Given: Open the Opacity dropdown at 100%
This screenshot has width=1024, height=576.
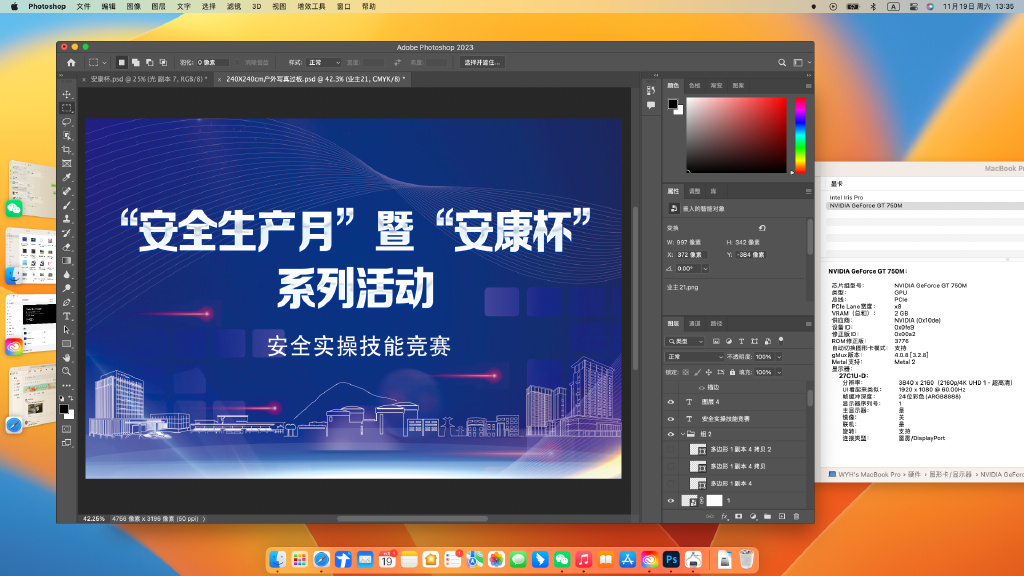Looking at the screenshot, I should click(x=767, y=356).
